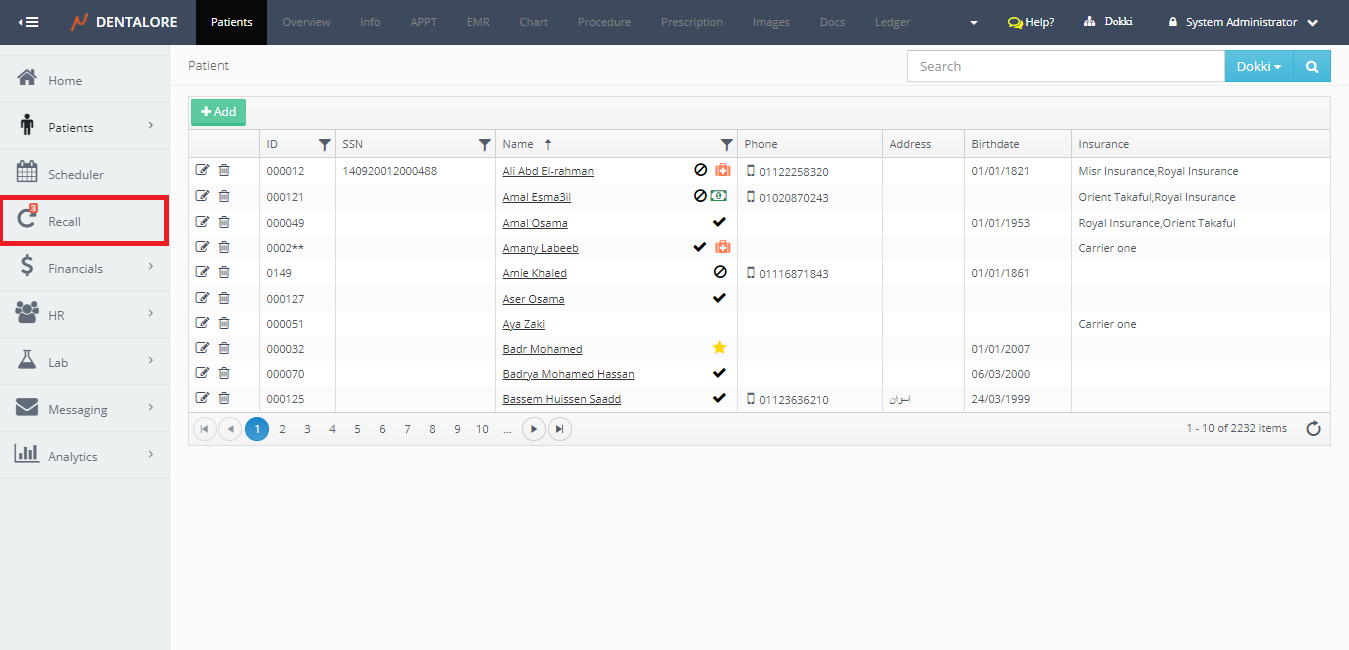This screenshot has width=1349, height=650.
Task: Click the edit icon for Ali Abd El-rahman
Action: [x=202, y=170]
